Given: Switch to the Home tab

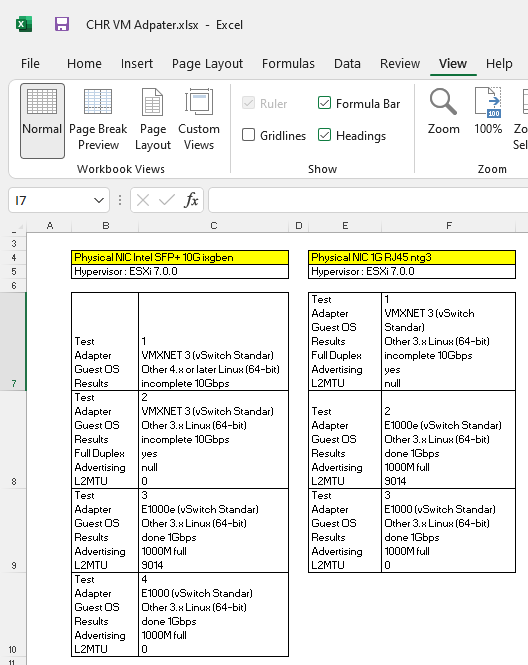Looking at the screenshot, I should click(x=84, y=64).
